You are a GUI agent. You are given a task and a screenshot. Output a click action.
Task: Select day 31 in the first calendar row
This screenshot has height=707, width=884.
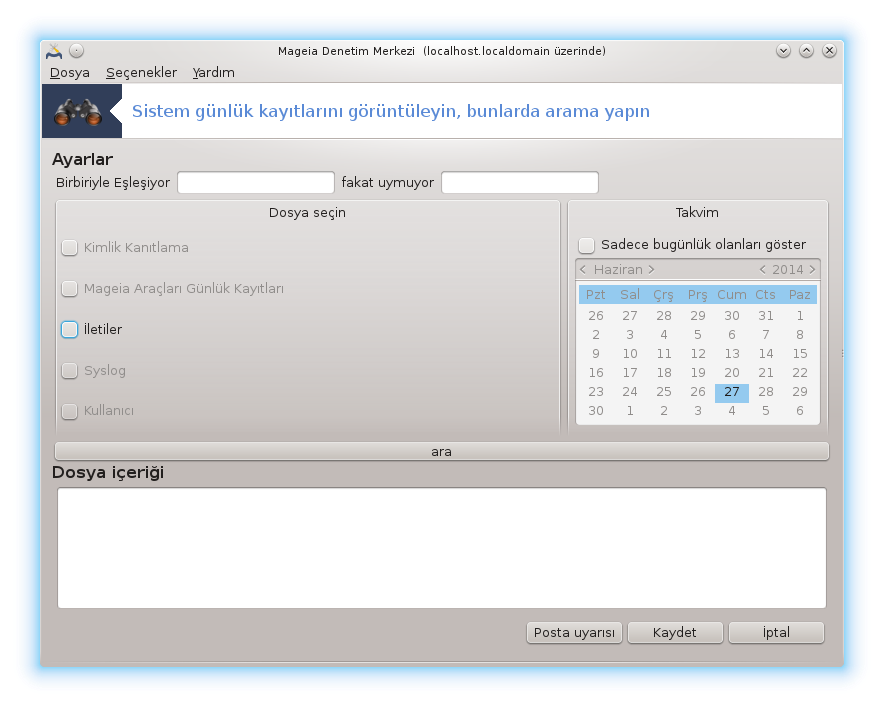point(766,316)
